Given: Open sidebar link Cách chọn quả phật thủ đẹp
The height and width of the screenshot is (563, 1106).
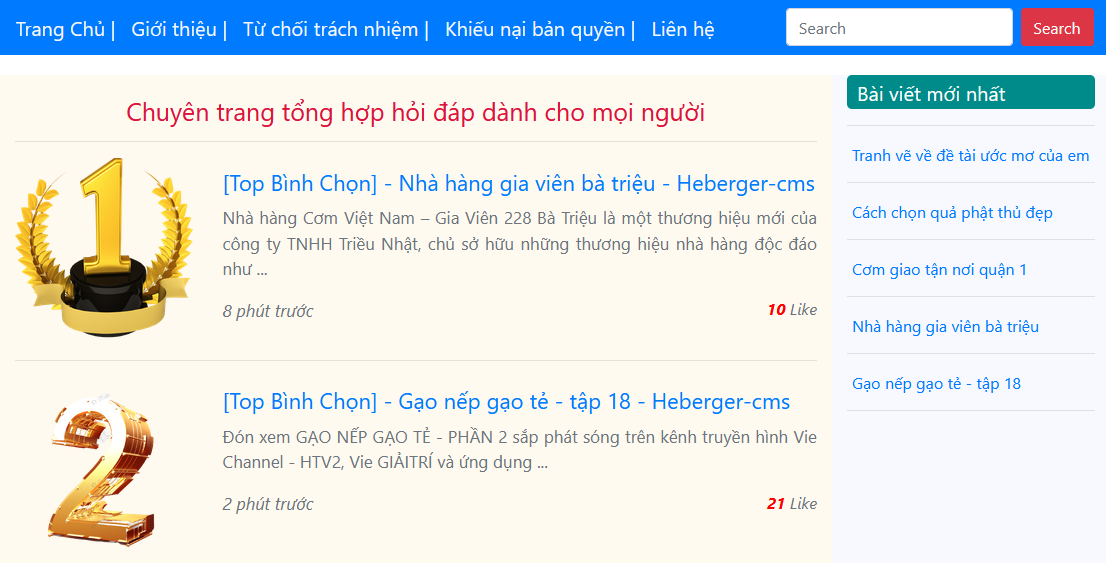Looking at the screenshot, I should [952, 212].
